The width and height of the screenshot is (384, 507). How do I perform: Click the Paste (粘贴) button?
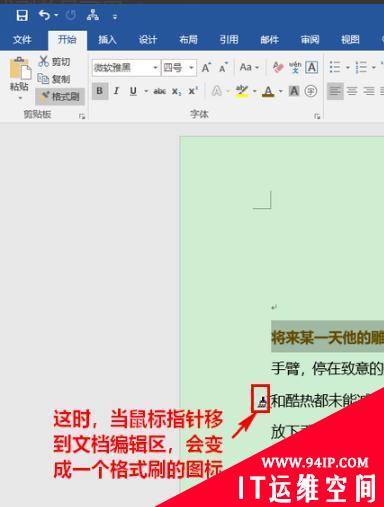pos(19,79)
